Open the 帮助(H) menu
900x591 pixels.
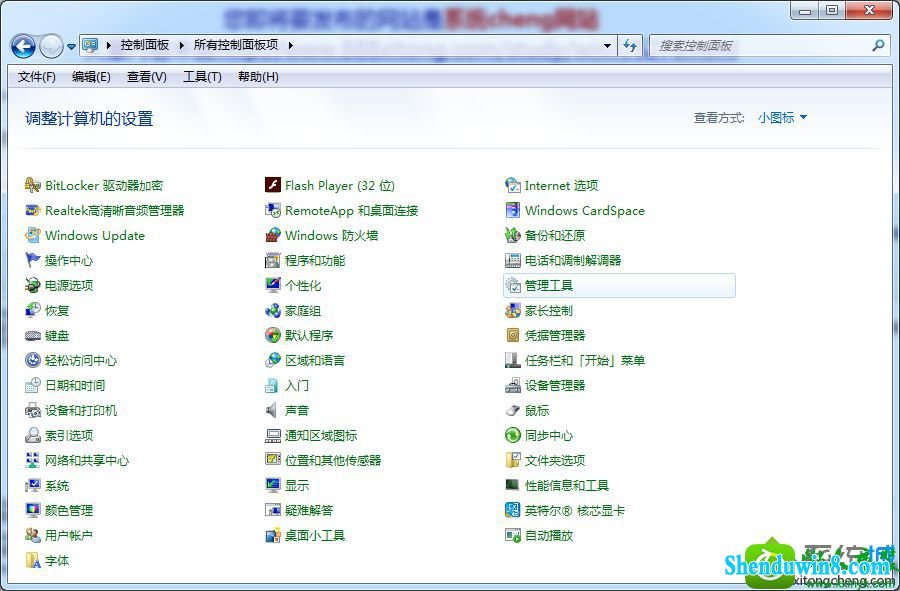(258, 77)
